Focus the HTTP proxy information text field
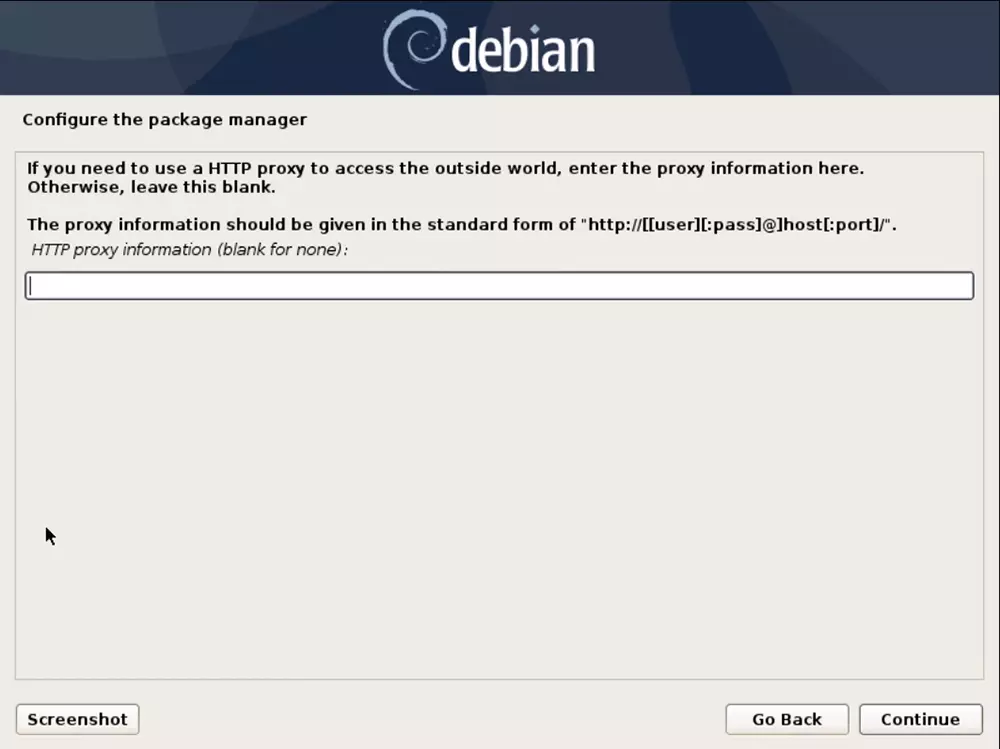Image resolution: width=1000 pixels, height=749 pixels. coord(499,285)
